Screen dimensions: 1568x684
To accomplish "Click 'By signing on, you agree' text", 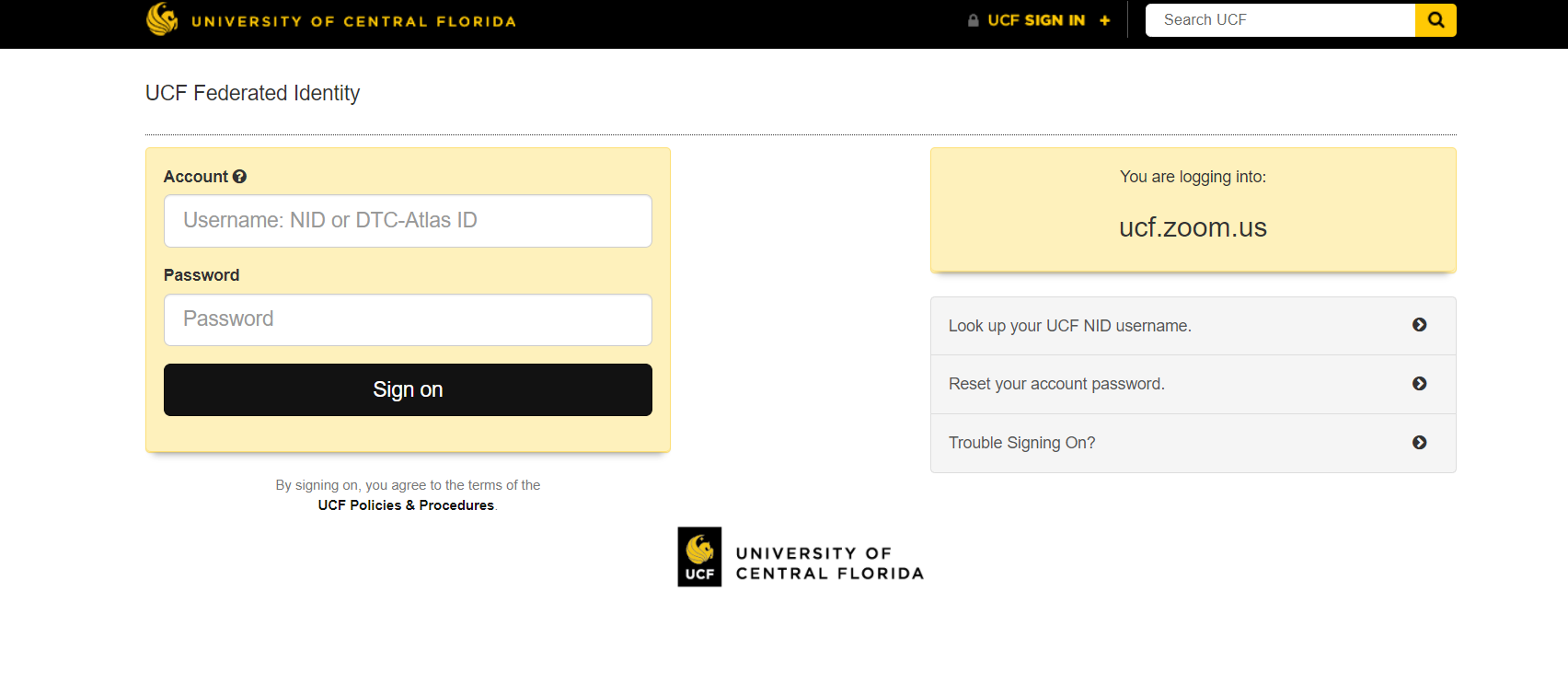I will 408,485.
